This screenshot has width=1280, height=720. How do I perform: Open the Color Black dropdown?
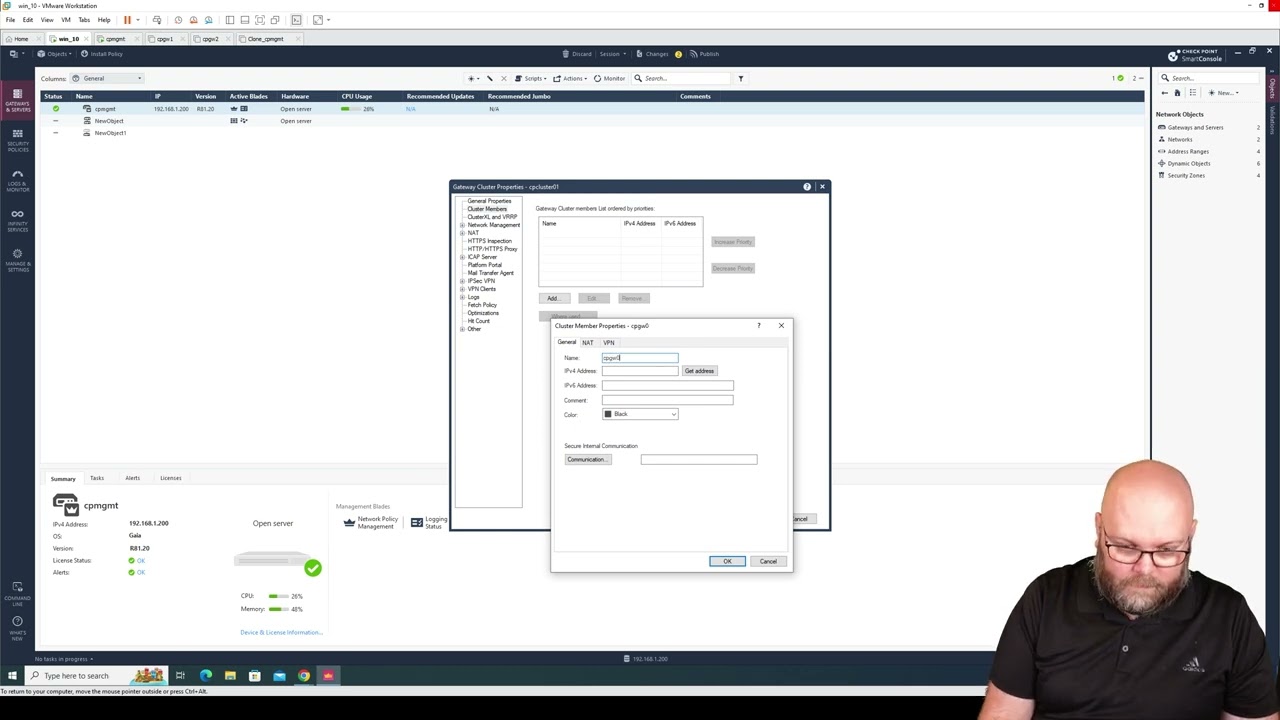(x=640, y=414)
